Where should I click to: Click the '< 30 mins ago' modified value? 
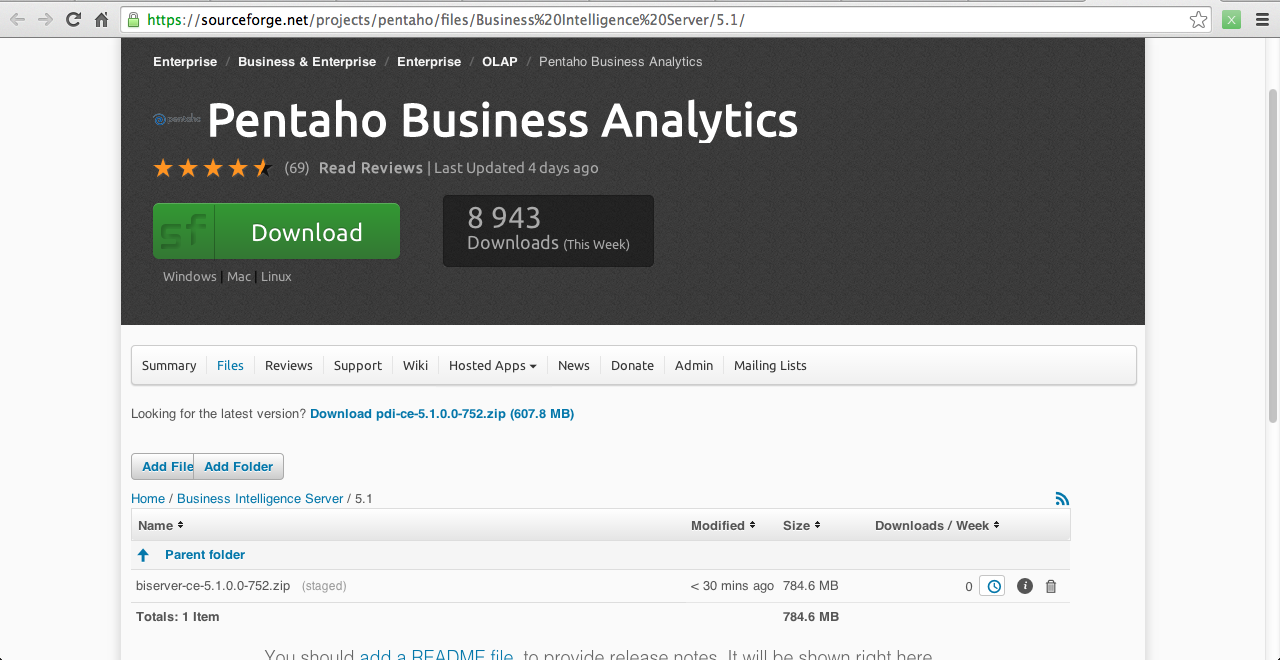tap(732, 586)
